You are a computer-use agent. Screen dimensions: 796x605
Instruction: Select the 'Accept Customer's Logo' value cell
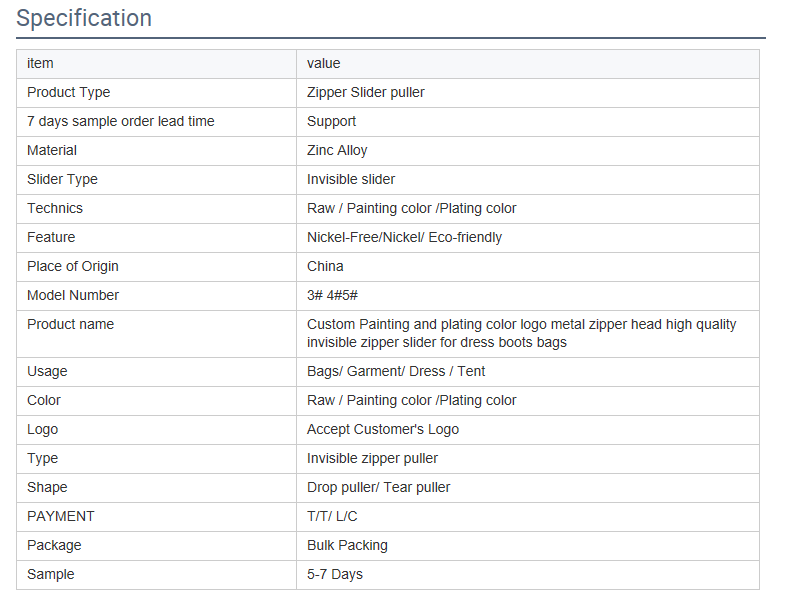pyautogui.click(x=383, y=429)
